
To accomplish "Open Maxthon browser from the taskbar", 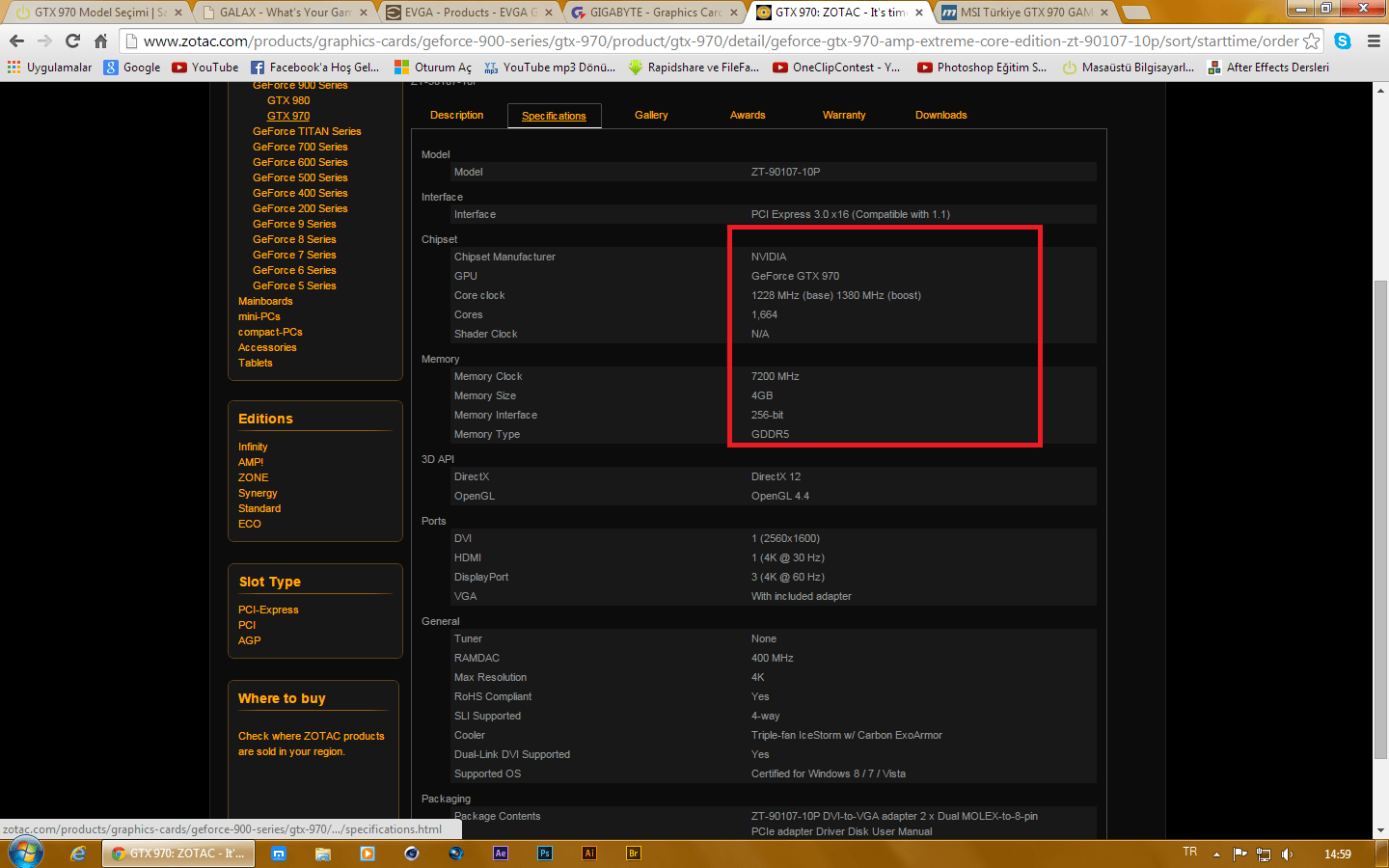I will click(x=279, y=854).
